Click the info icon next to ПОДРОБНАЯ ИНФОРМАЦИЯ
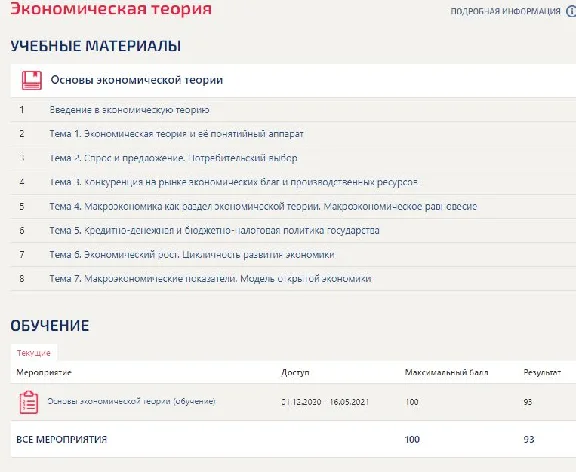Image resolution: width=576 pixels, height=472 pixels. (x=571, y=11)
